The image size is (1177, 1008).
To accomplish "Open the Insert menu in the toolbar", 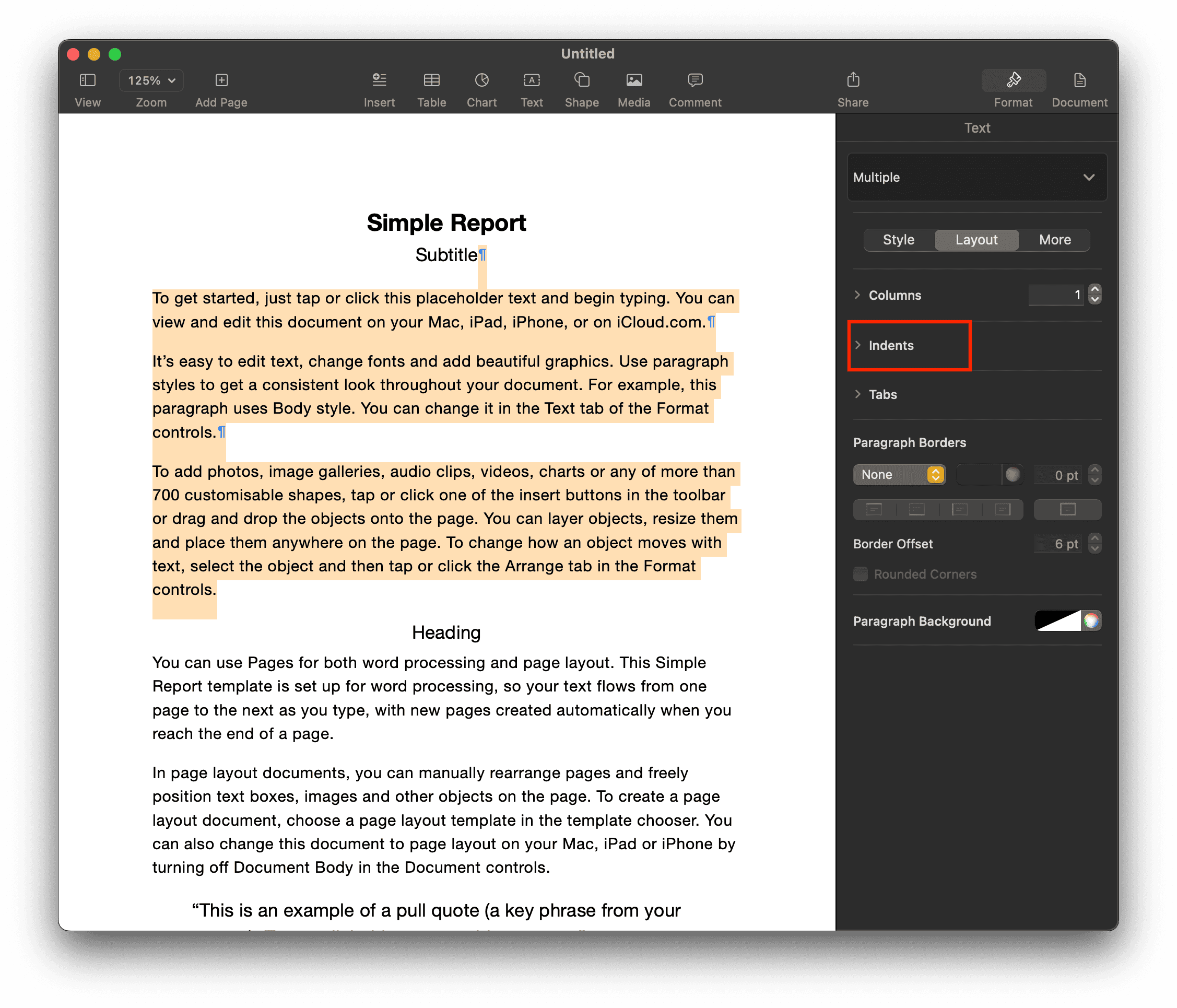I will [x=380, y=88].
